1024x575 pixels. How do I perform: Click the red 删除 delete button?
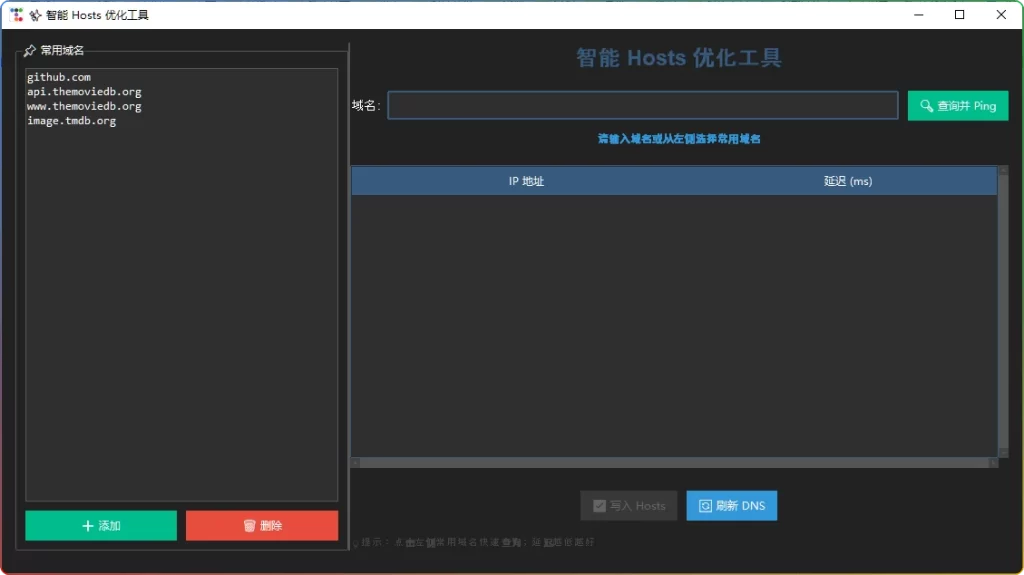point(262,525)
